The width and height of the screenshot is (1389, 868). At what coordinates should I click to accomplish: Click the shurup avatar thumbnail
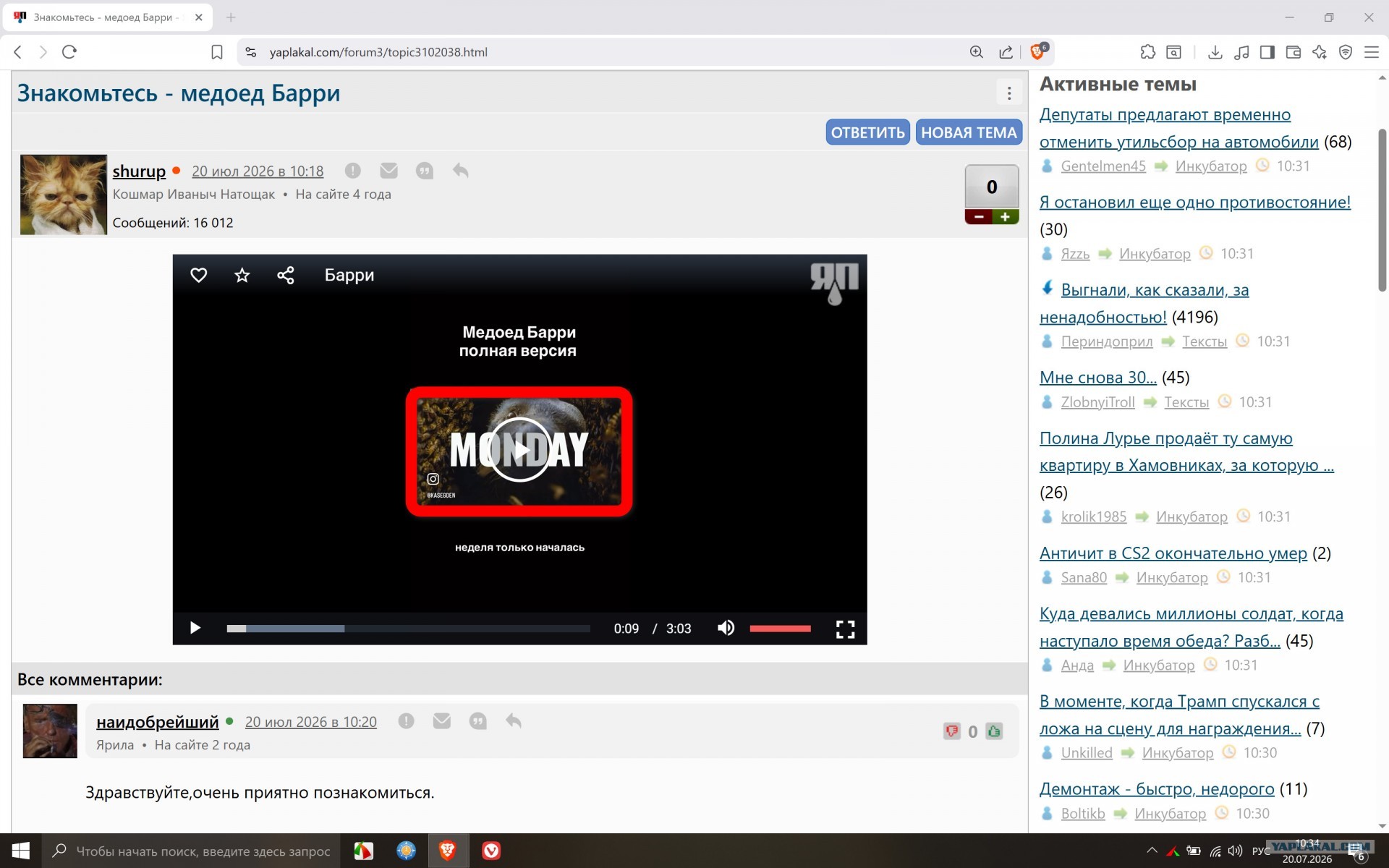pos(64,195)
